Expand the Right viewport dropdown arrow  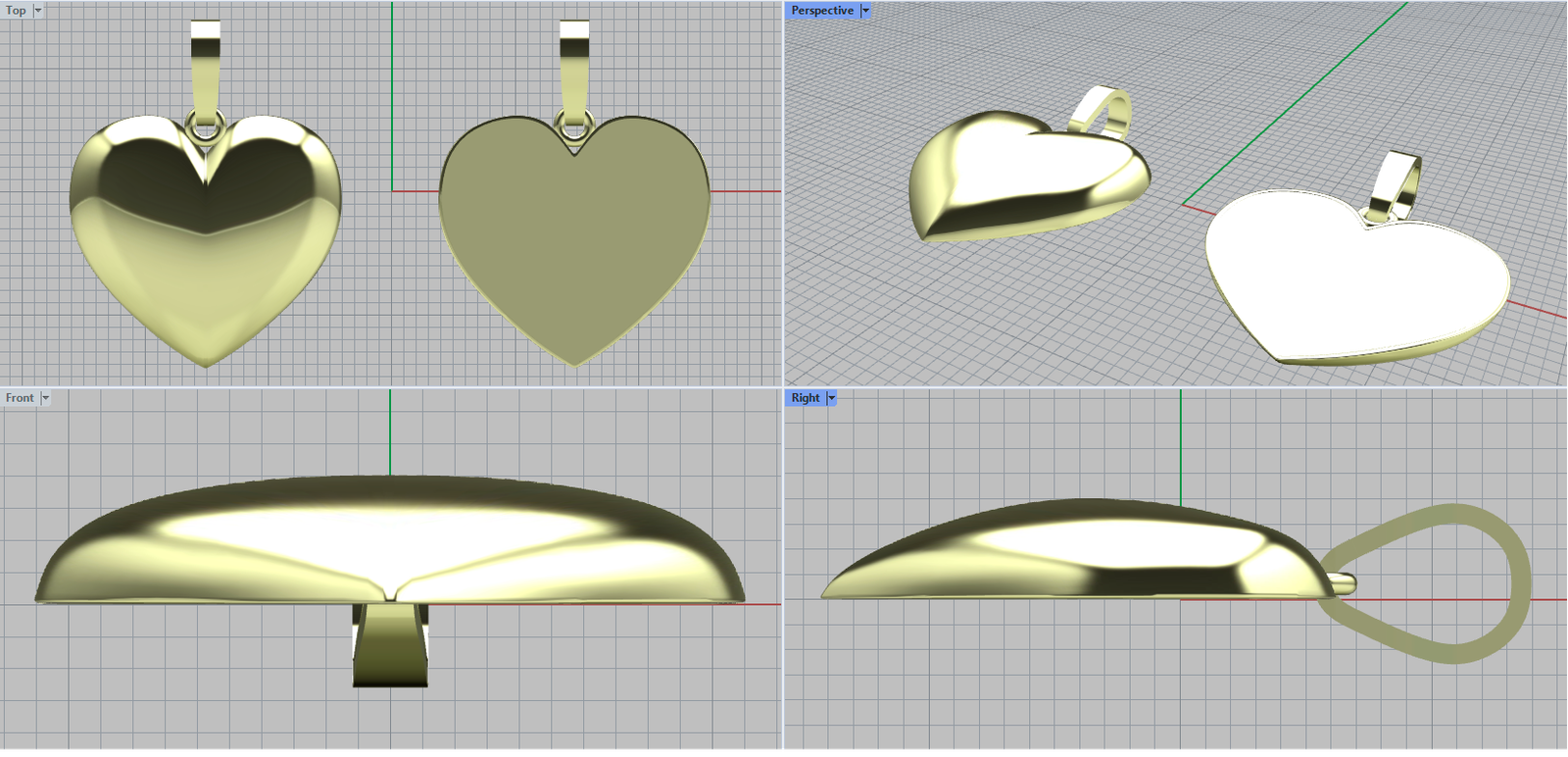(x=832, y=398)
